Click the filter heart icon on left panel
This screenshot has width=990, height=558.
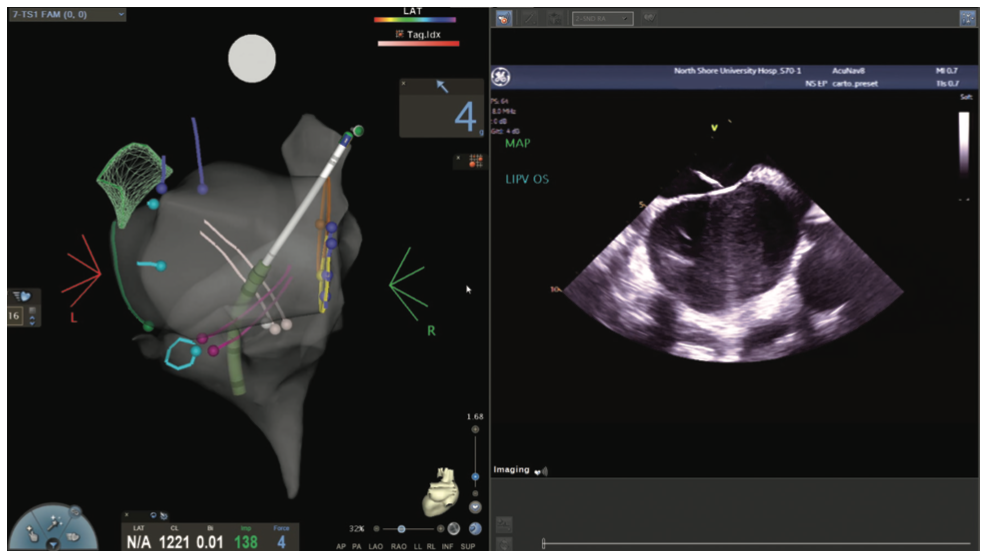pos(23,296)
